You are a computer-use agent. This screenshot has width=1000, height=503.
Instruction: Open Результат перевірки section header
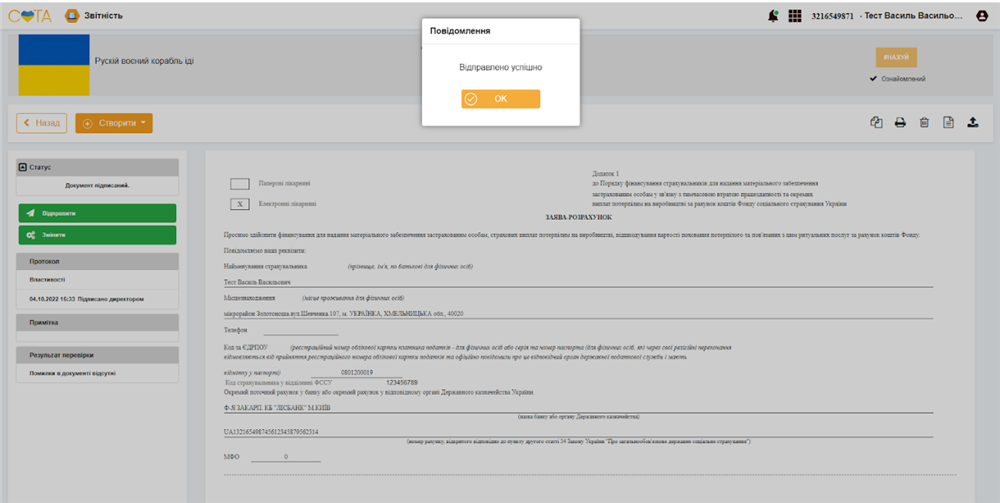(x=97, y=355)
